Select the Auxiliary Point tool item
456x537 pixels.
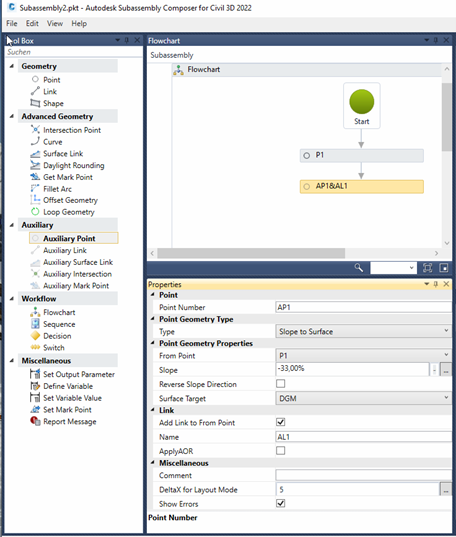click(x=74, y=238)
